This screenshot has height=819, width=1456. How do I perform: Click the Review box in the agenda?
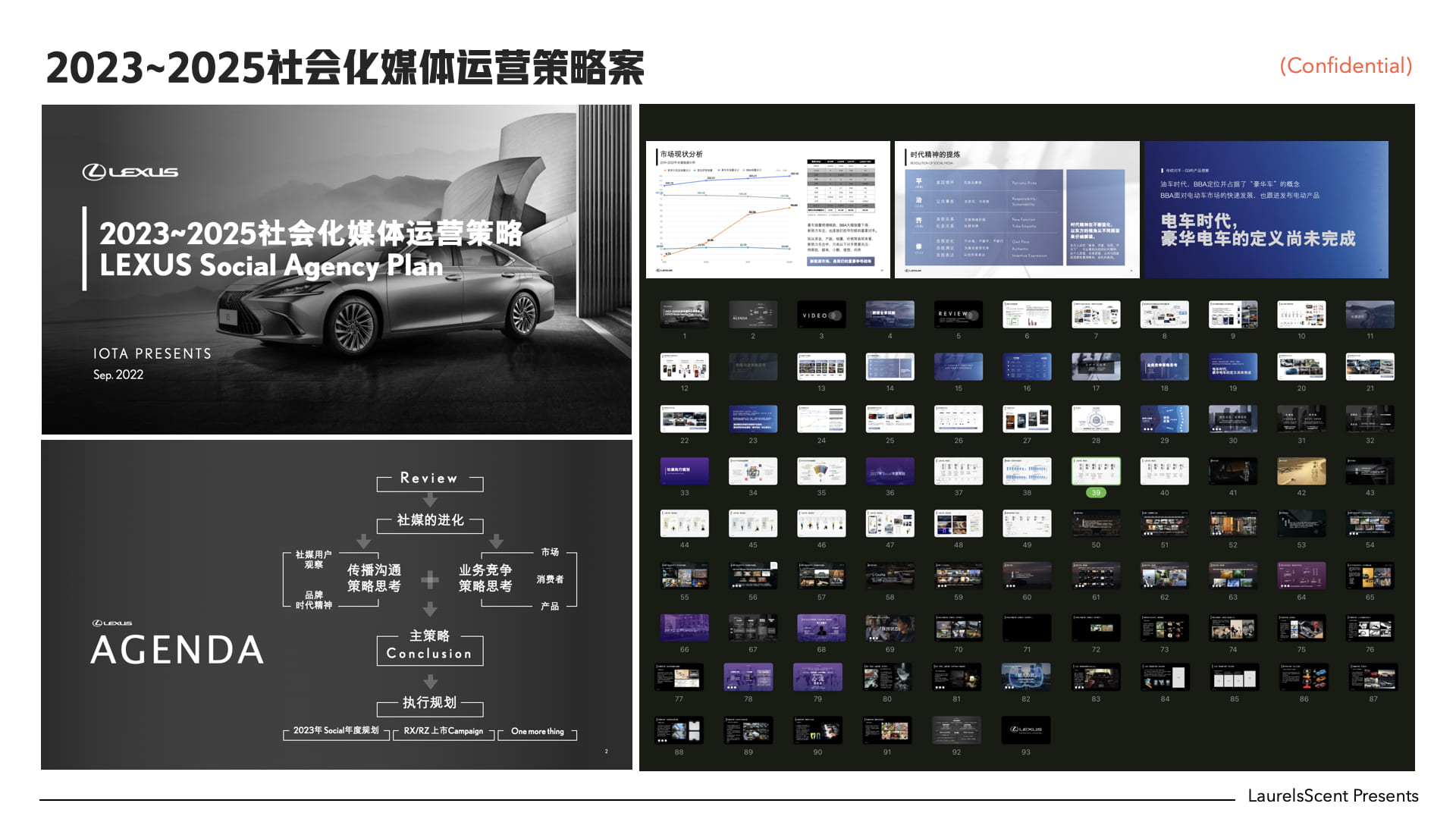[x=430, y=480]
